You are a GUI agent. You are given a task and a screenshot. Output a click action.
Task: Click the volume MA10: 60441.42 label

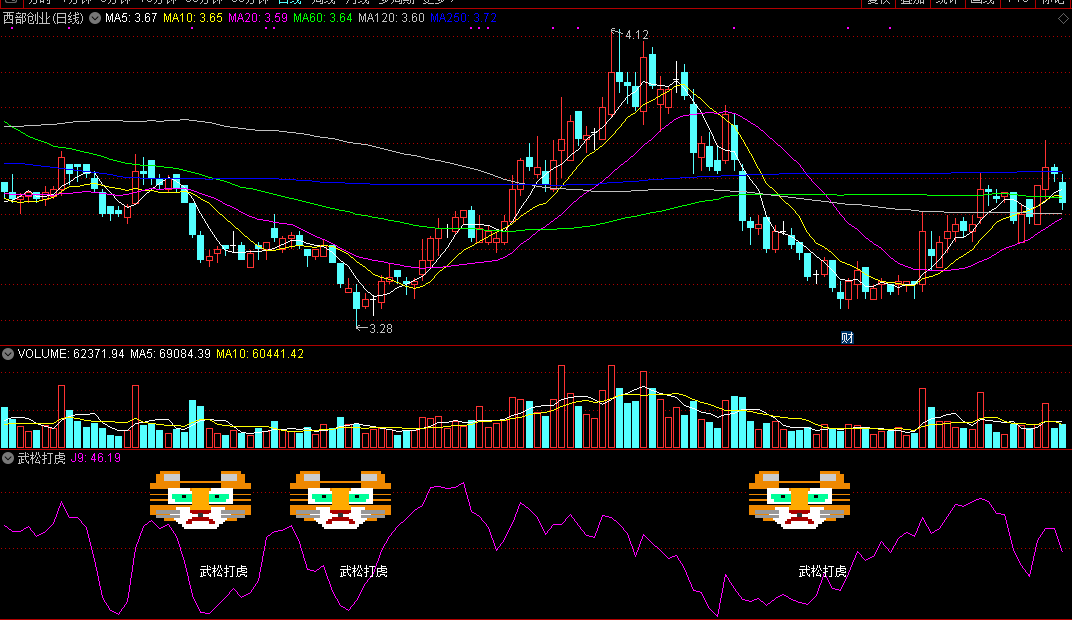point(260,354)
